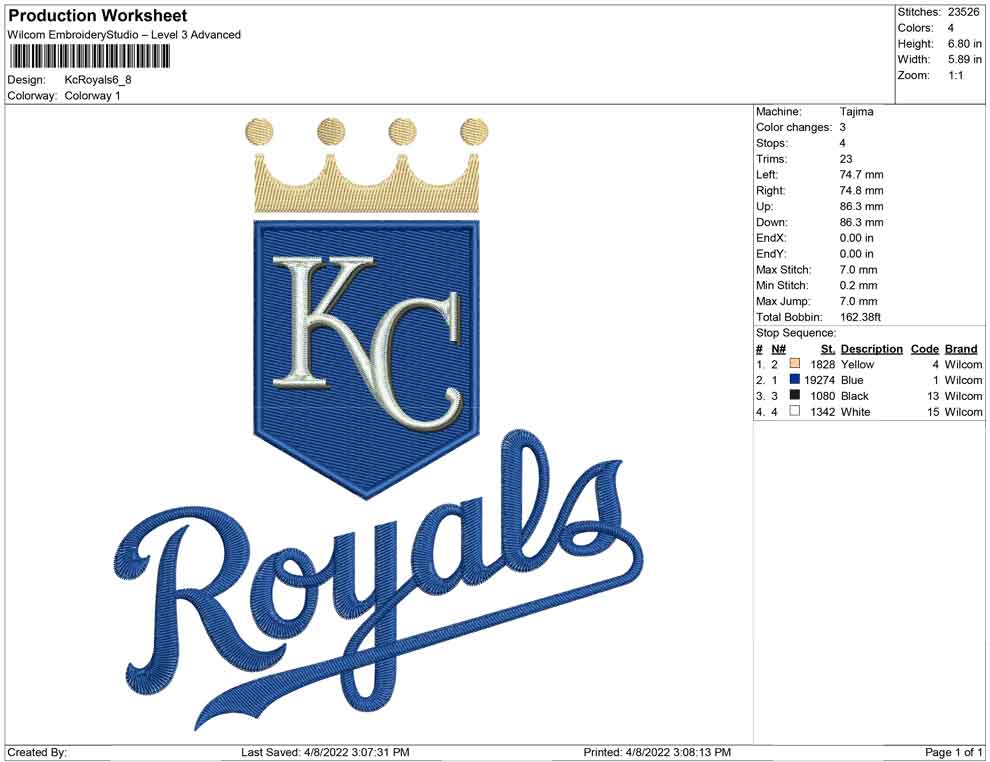Click the Right value '74.8 mm'
Screen dimensions: 990x762
(861, 191)
